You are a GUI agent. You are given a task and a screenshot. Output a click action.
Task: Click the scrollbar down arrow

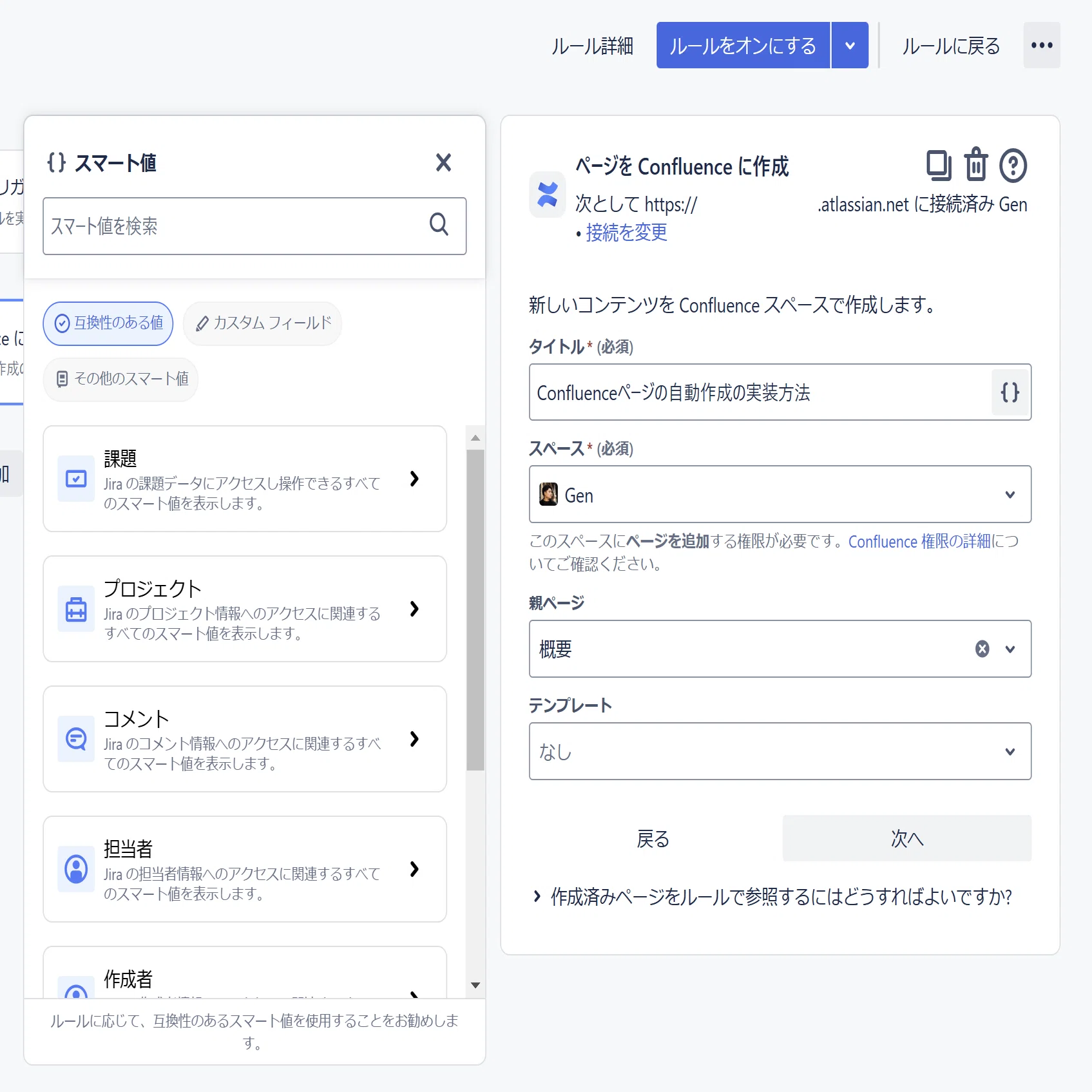(x=475, y=986)
